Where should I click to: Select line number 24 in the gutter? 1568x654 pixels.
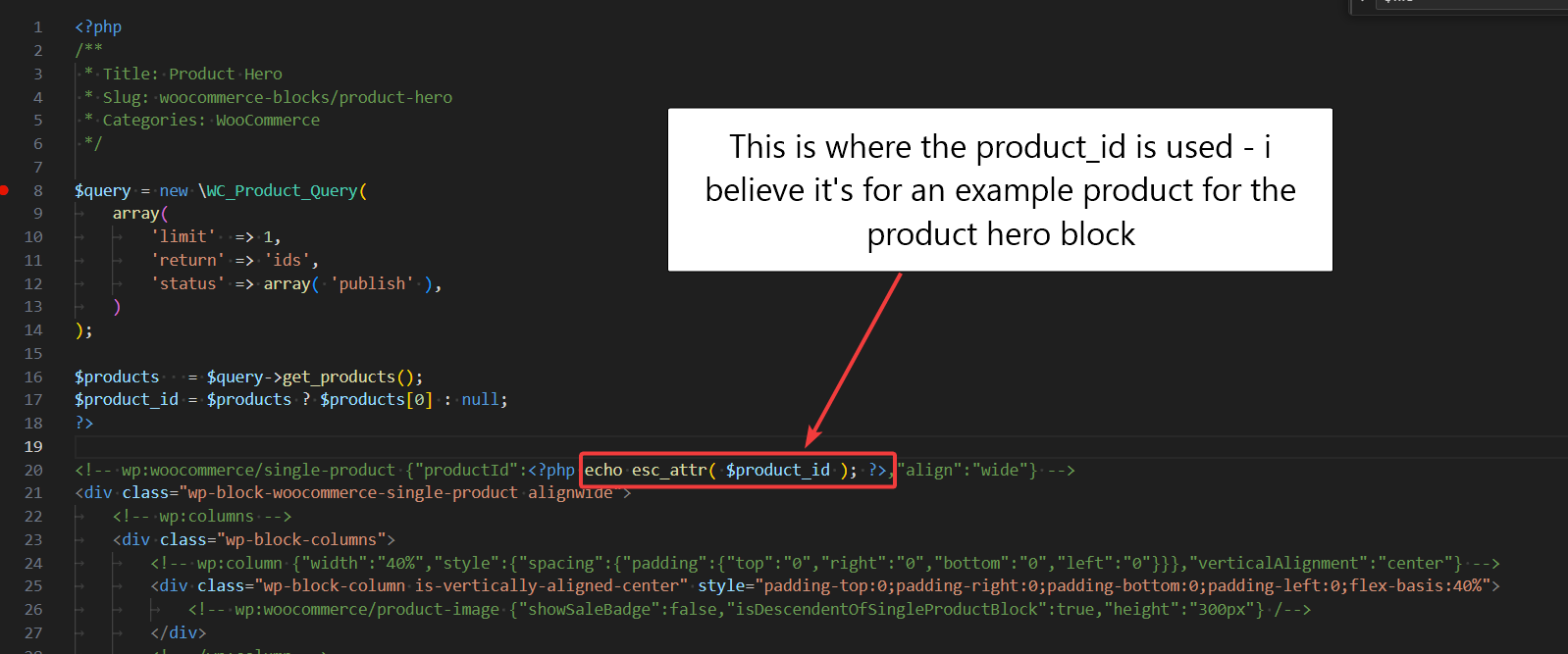point(33,564)
